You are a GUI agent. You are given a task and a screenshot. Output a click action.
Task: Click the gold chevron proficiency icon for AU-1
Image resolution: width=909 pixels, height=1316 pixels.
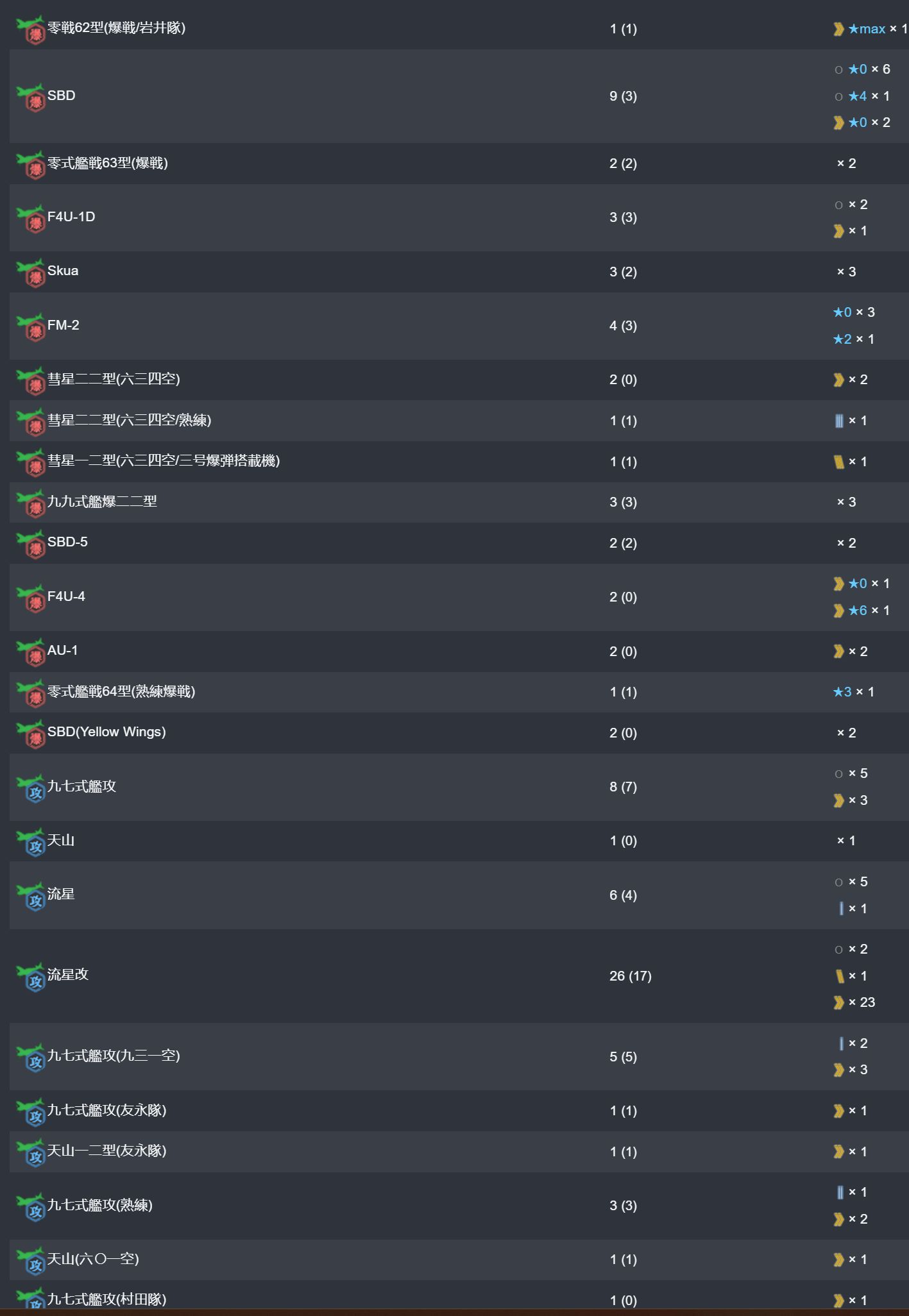point(838,652)
